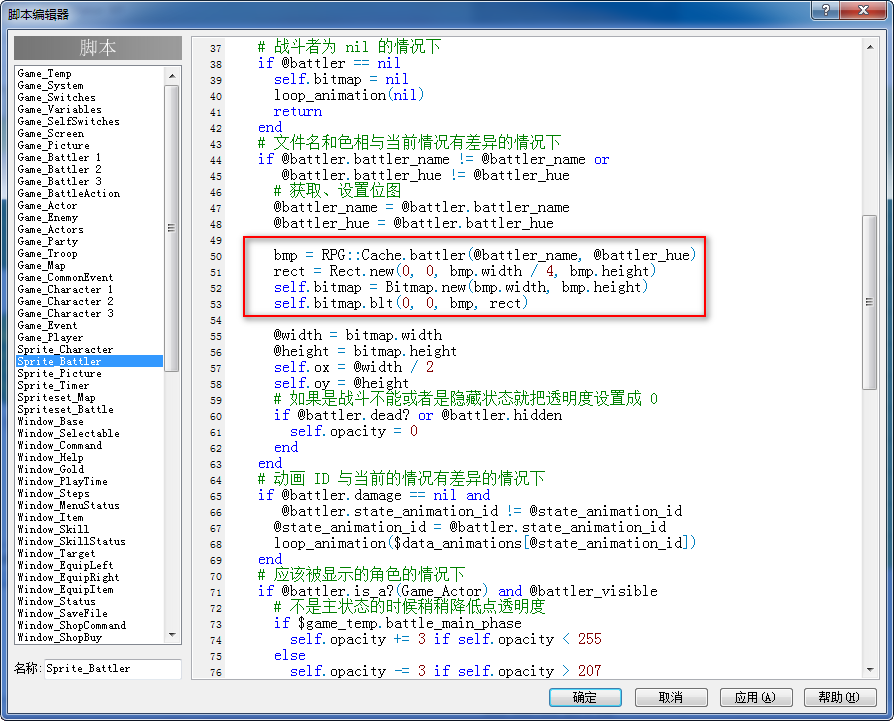Click code editor scroll-up arrow
This screenshot has width=894, height=721.
click(x=869, y=47)
